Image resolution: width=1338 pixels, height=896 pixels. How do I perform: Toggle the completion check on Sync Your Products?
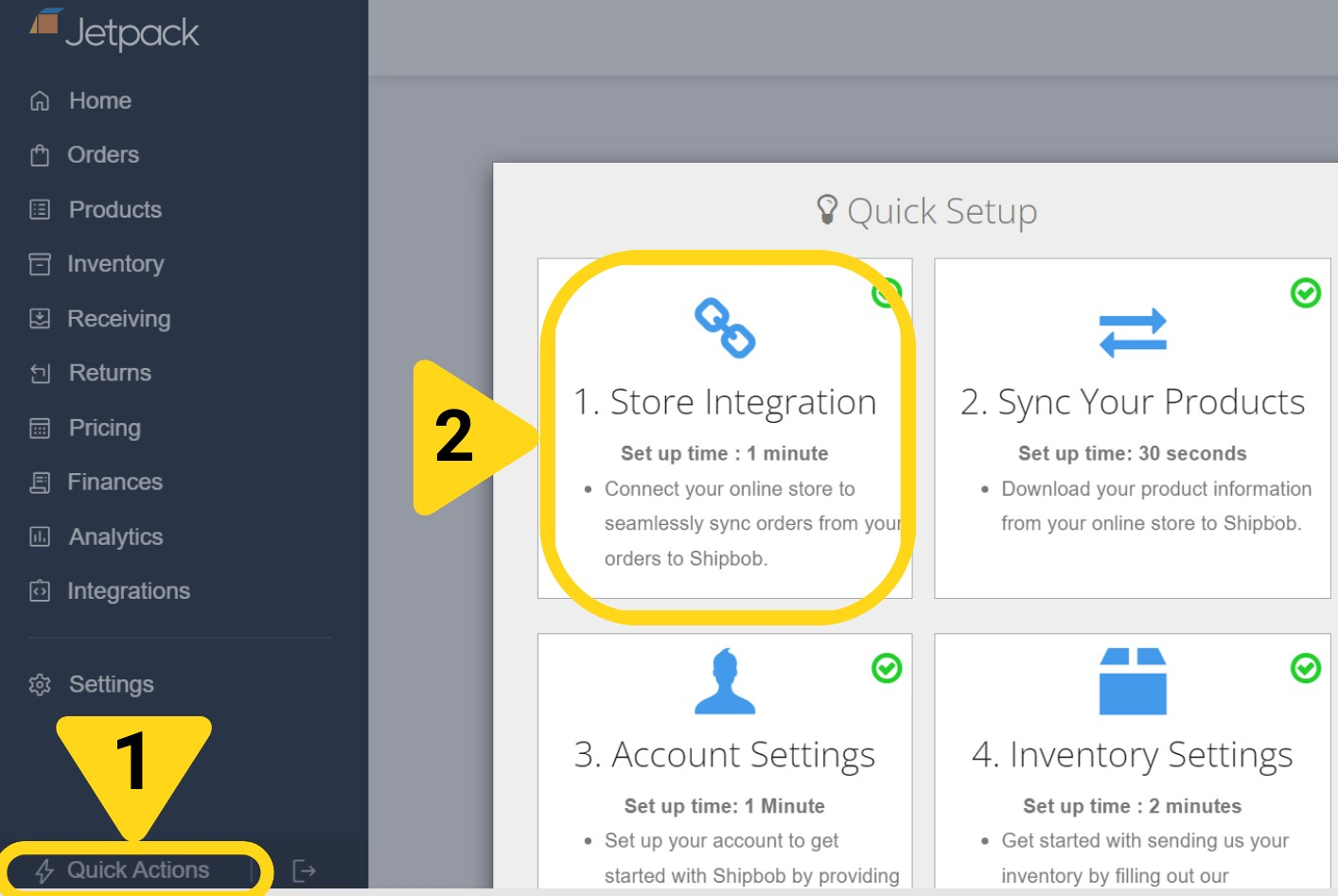point(1305,293)
